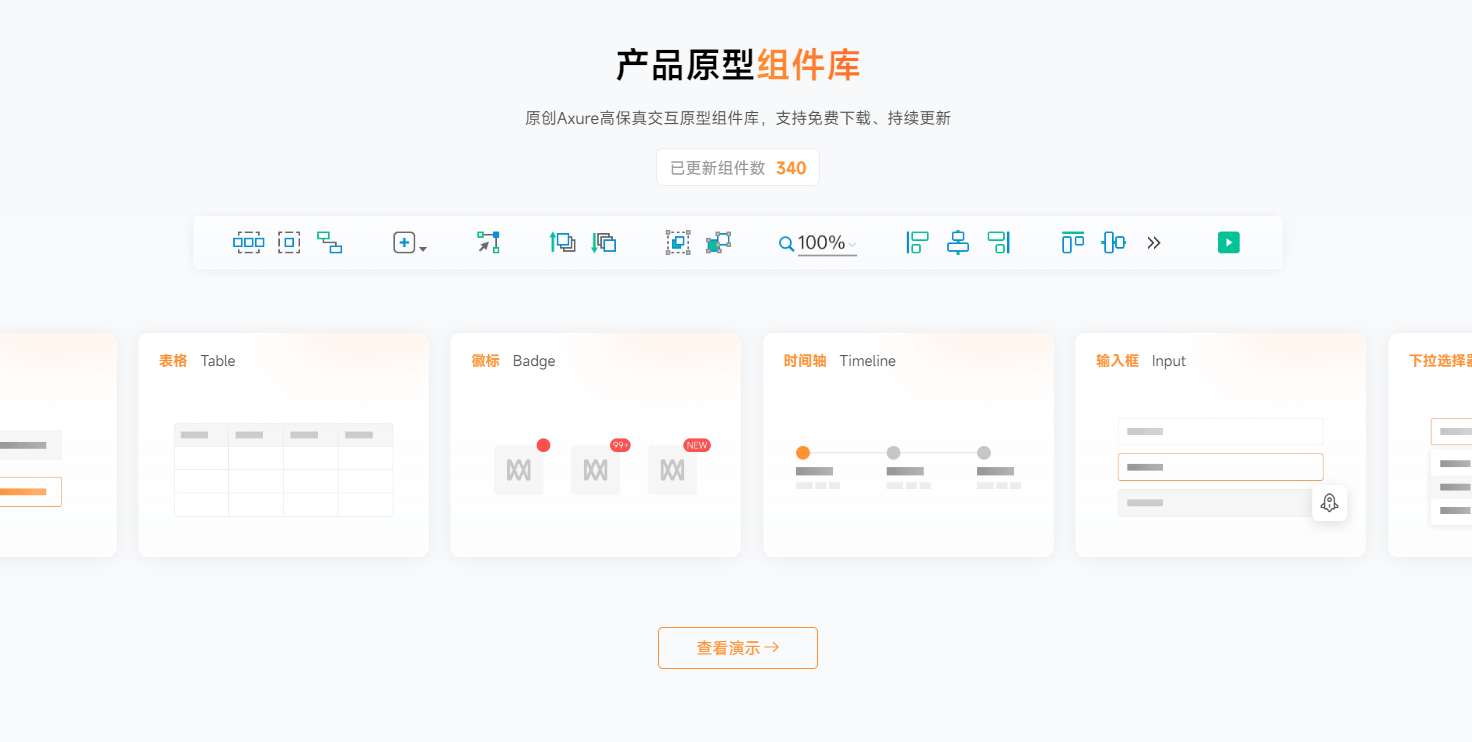
Task: Click the 已更新组件数 340 badge
Action: click(738, 168)
